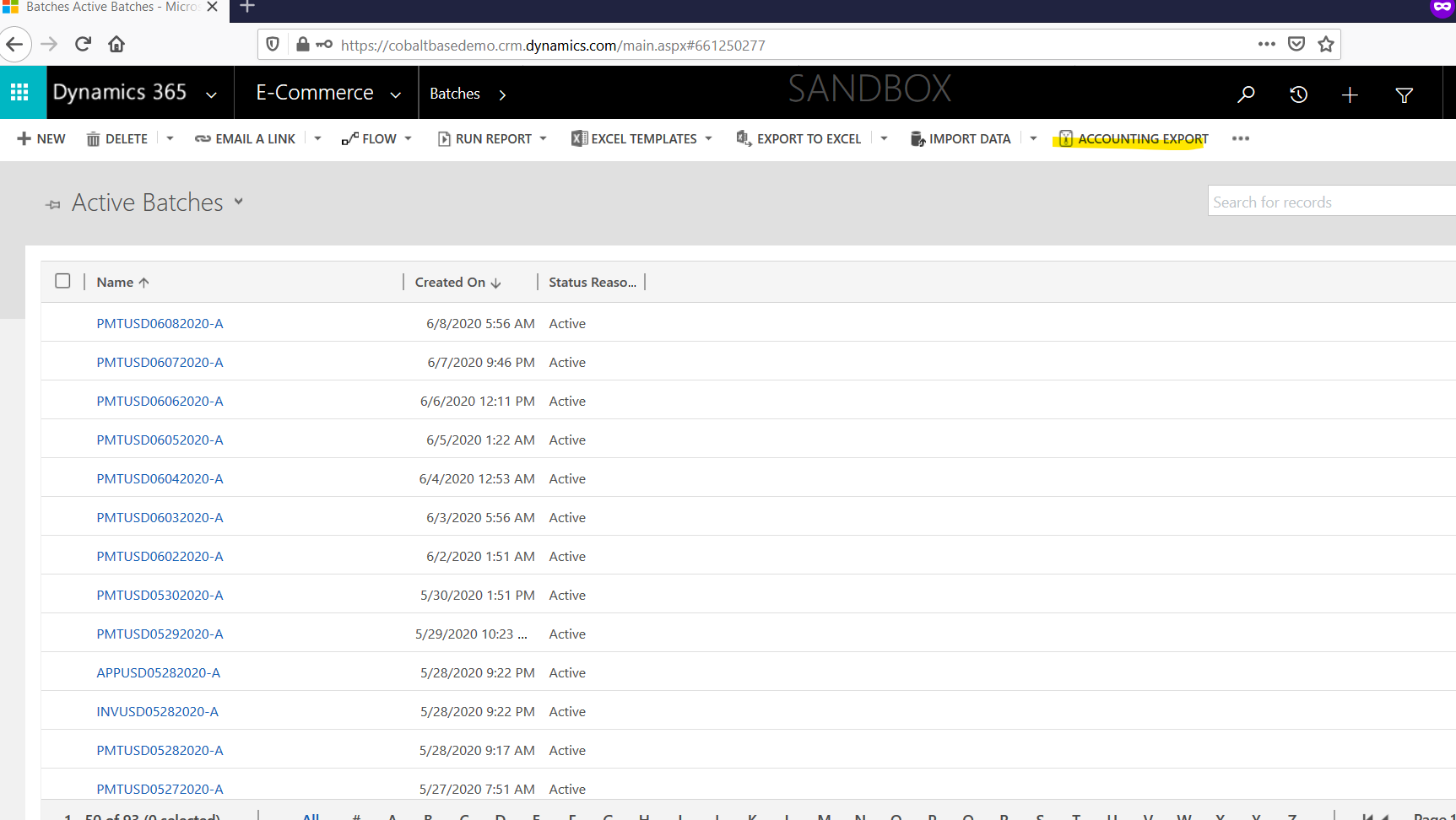This screenshot has width=1456, height=820.
Task: Click the browser address bar URL
Action: [553, 45]
